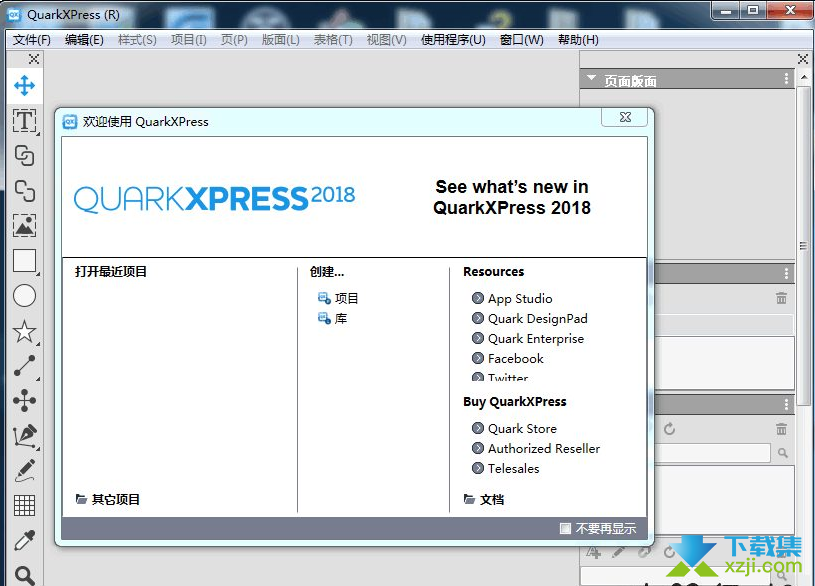Close the right palette group
815x586 pixels.
(803, 59)
